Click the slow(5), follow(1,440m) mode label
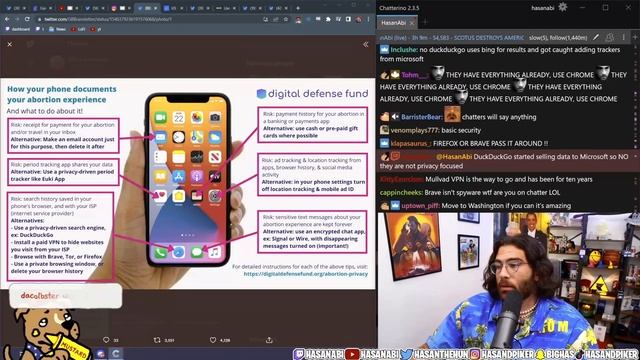Screen dimensions: 640x360 click(x=558, y=38)
